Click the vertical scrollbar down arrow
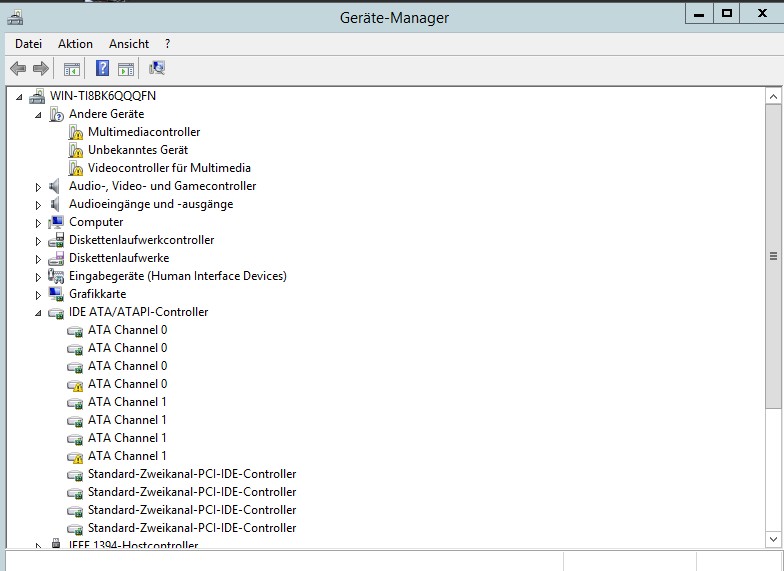Viewport: 784px width, 571px height. pos(773,540)
